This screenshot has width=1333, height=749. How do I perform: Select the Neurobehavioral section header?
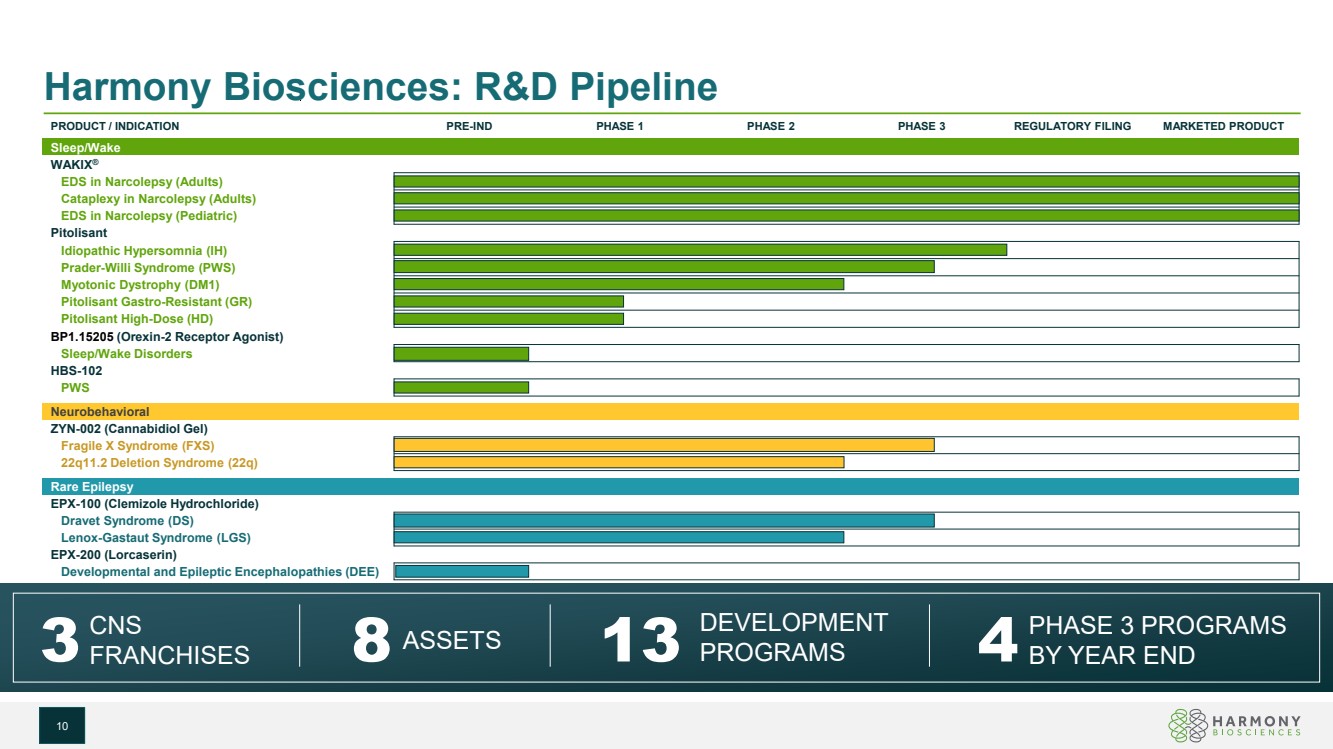point(100,411)
